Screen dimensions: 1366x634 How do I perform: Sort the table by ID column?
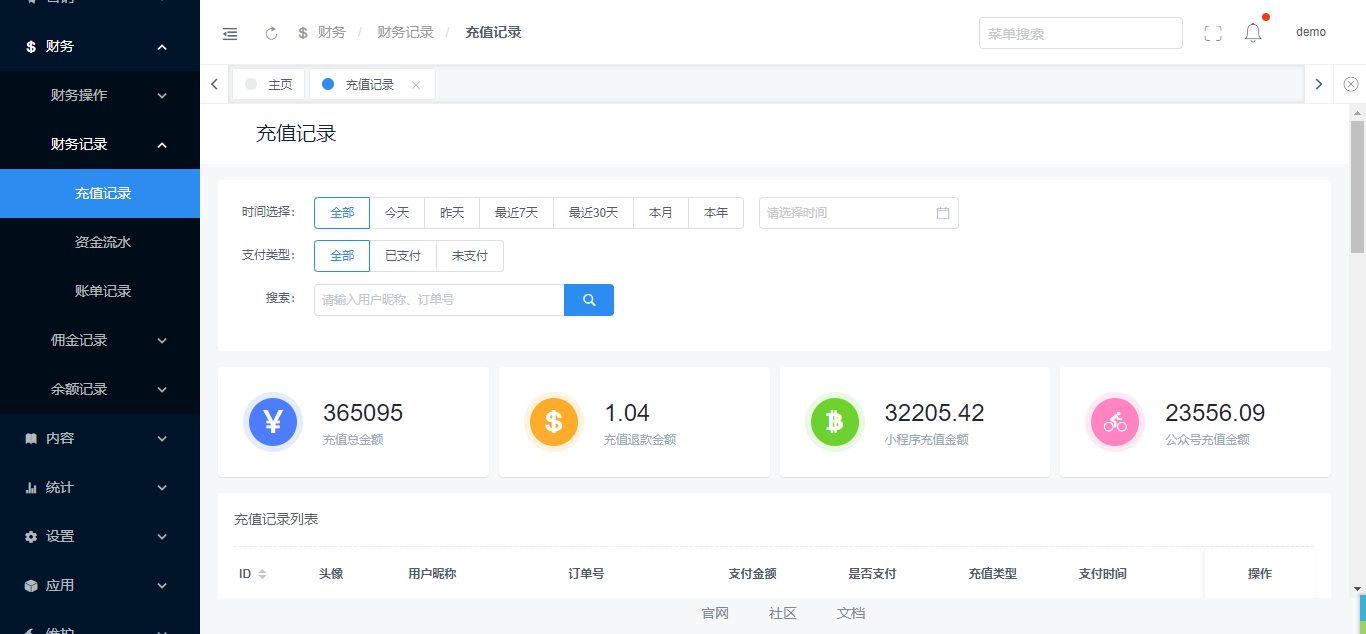tap(262, 574)
